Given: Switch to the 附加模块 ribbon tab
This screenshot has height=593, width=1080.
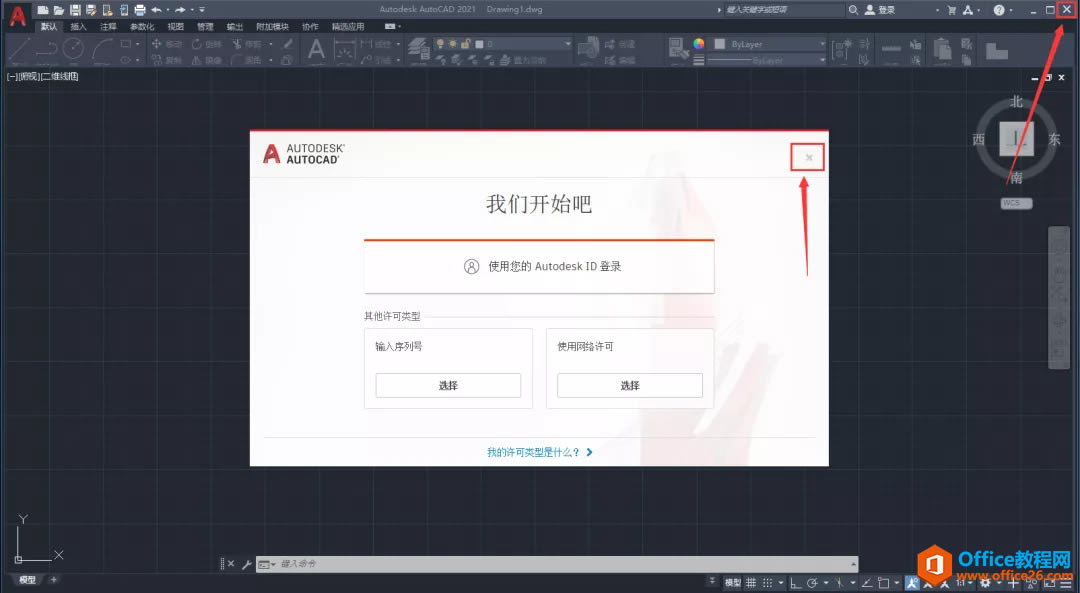Looking at the screenshot, I should tap(272, 27).
